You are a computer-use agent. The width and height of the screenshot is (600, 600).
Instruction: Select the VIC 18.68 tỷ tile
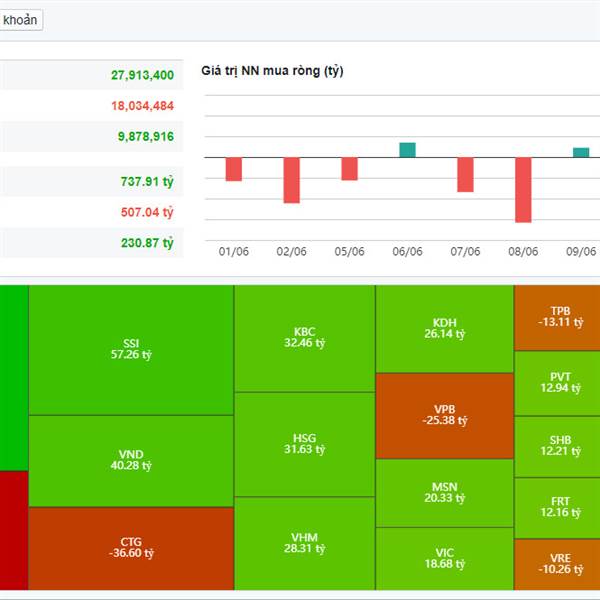point(445,559)
